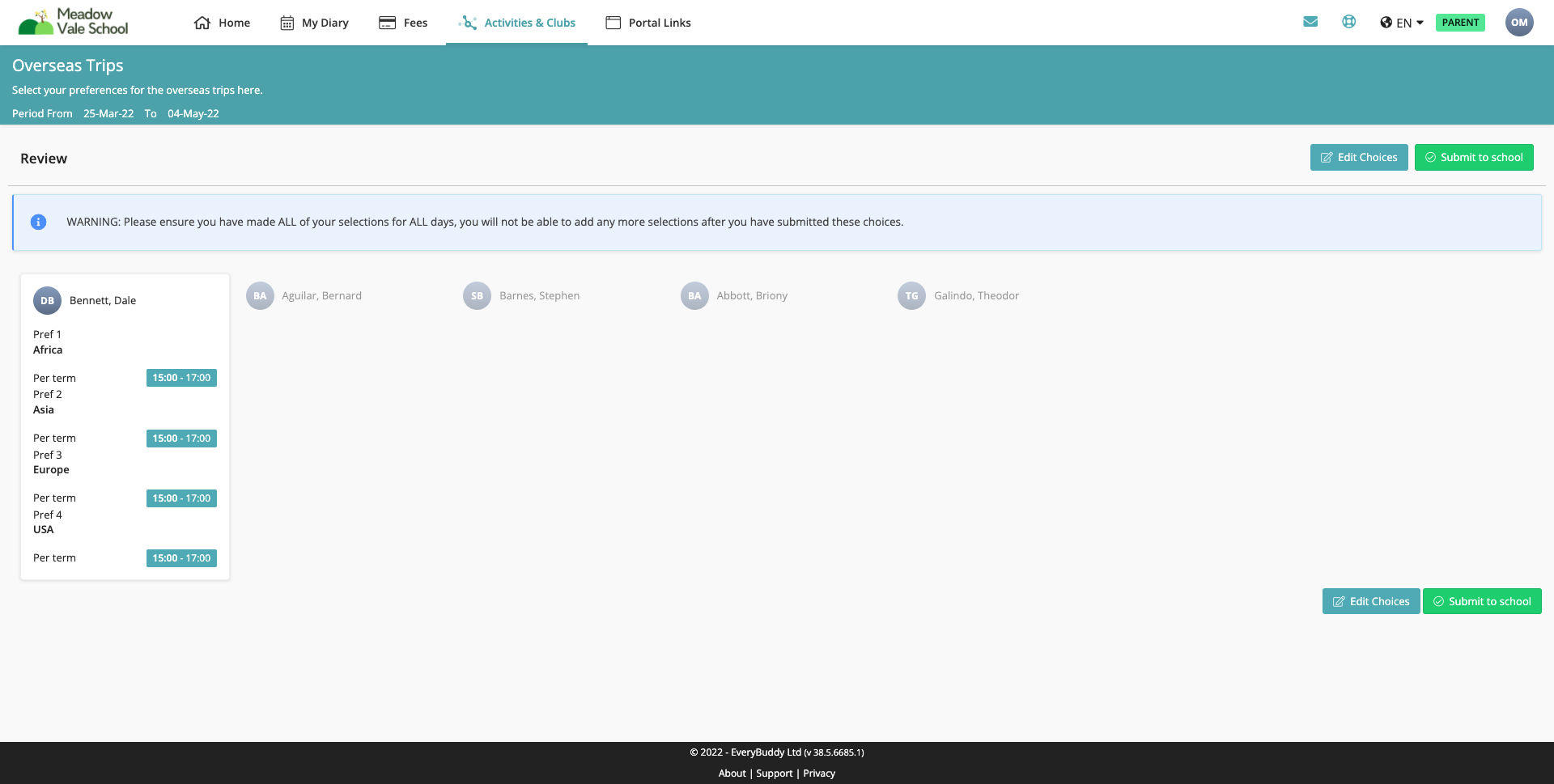The image size is (1554, 784).
Task: Select BA avatar for Abbott, Briony
Action: 694,295
